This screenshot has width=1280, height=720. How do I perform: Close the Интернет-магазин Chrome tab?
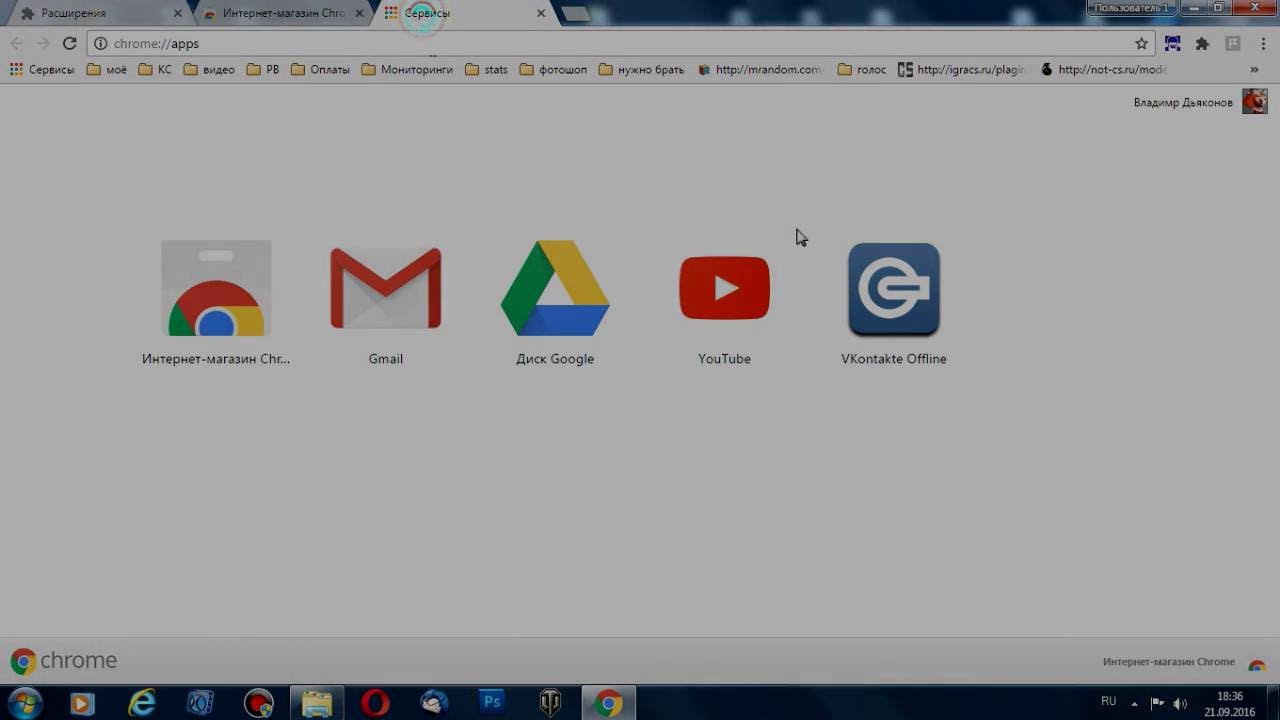360,14
